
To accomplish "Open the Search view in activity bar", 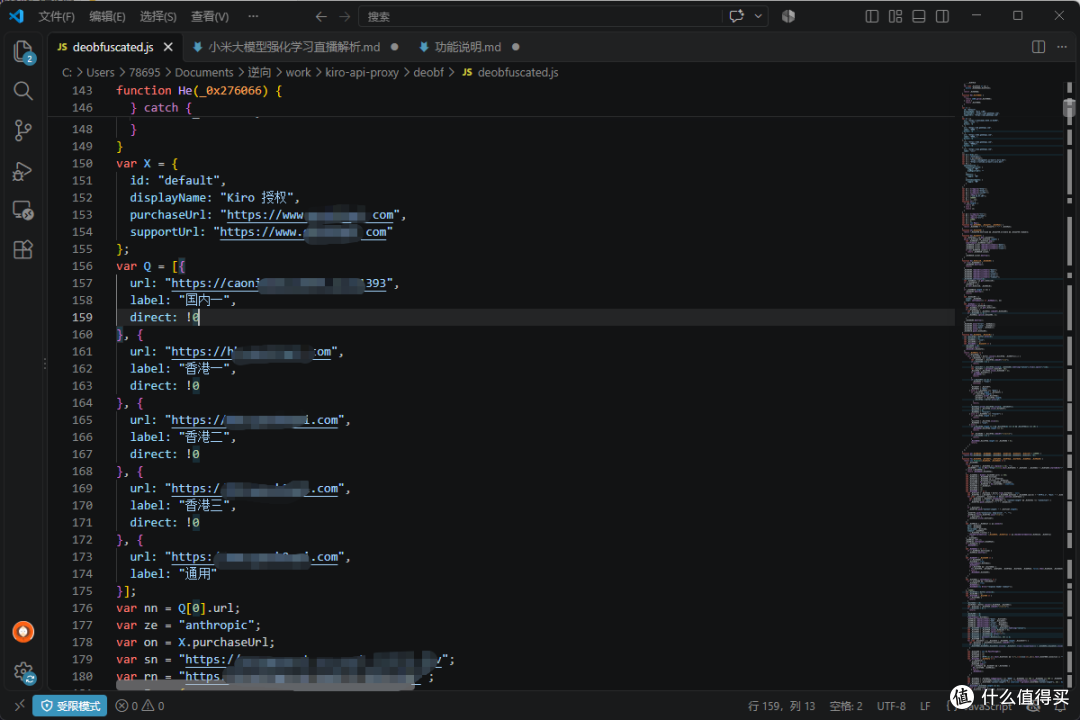I will (x=23, y=91).
